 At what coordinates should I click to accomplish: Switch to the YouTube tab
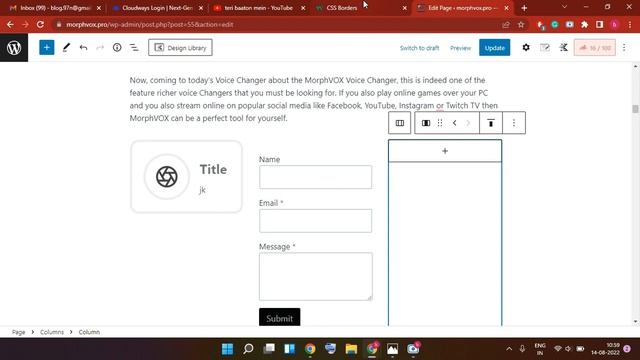[259, 8]
